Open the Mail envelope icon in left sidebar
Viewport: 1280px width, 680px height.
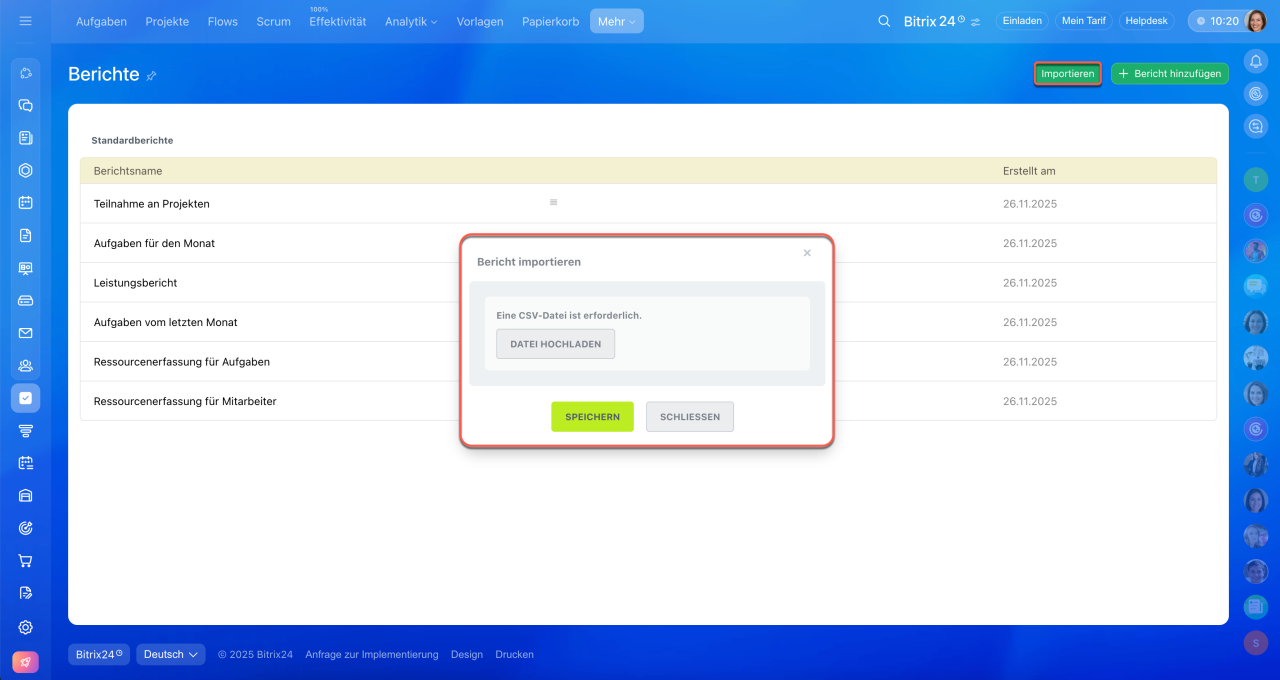pyautogui.click(x=26, y=333)
